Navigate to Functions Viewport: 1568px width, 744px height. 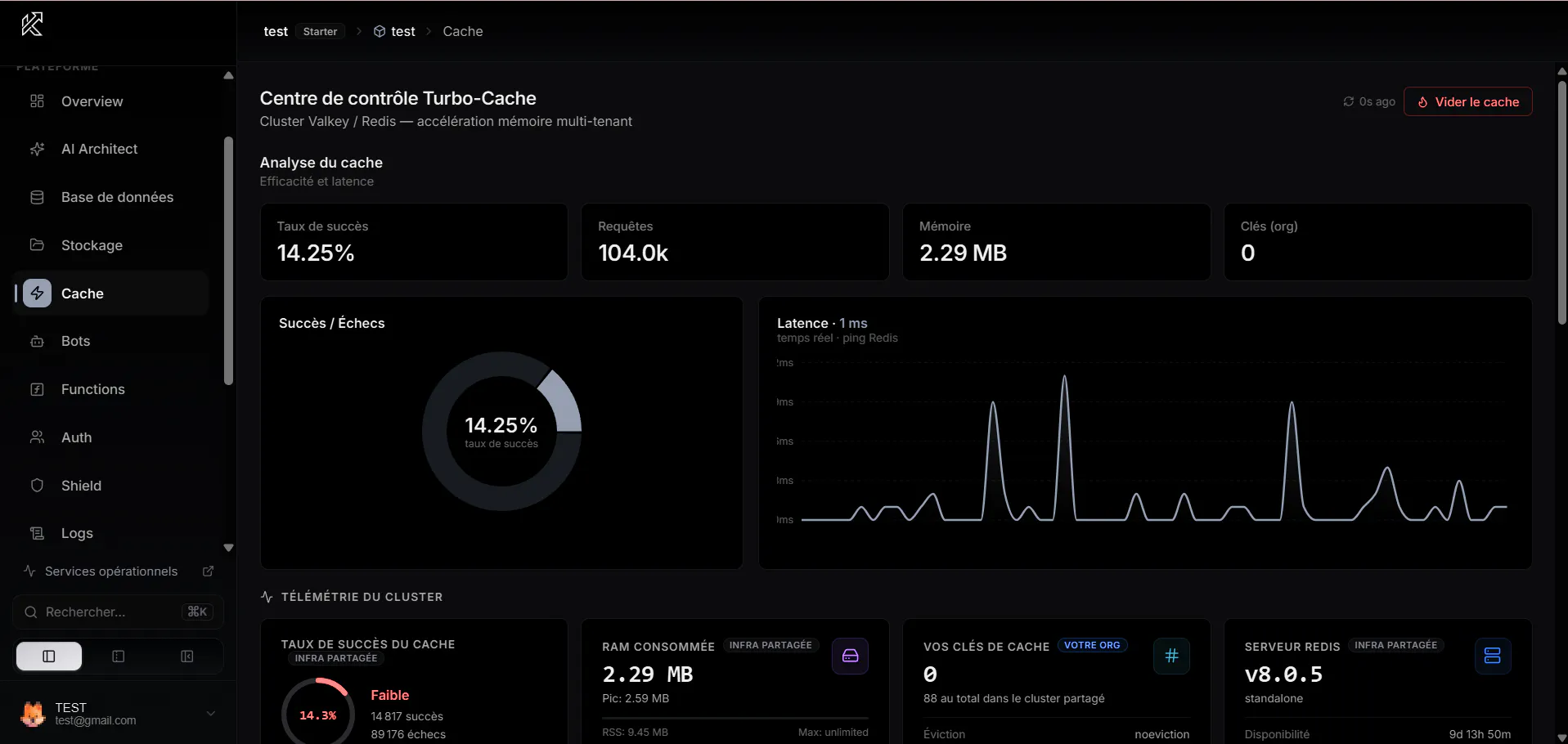pos(110,389)
